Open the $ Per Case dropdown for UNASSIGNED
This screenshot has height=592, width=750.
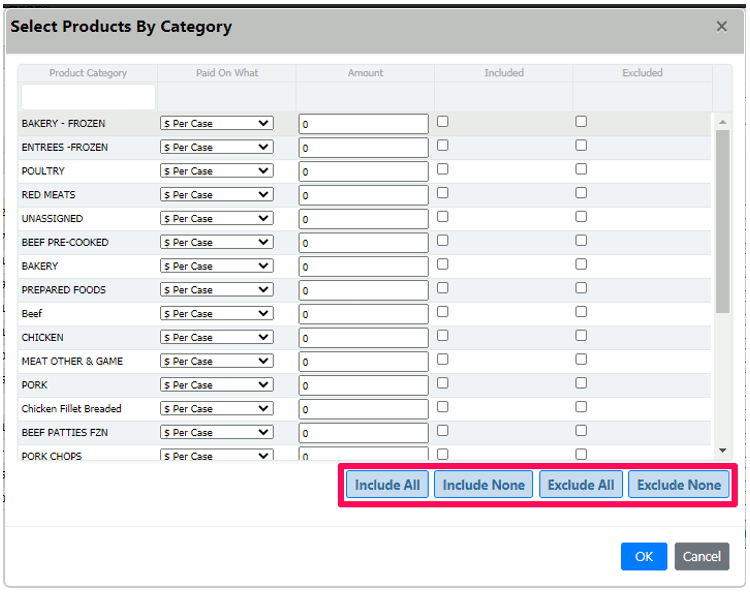tap(216, 219)
